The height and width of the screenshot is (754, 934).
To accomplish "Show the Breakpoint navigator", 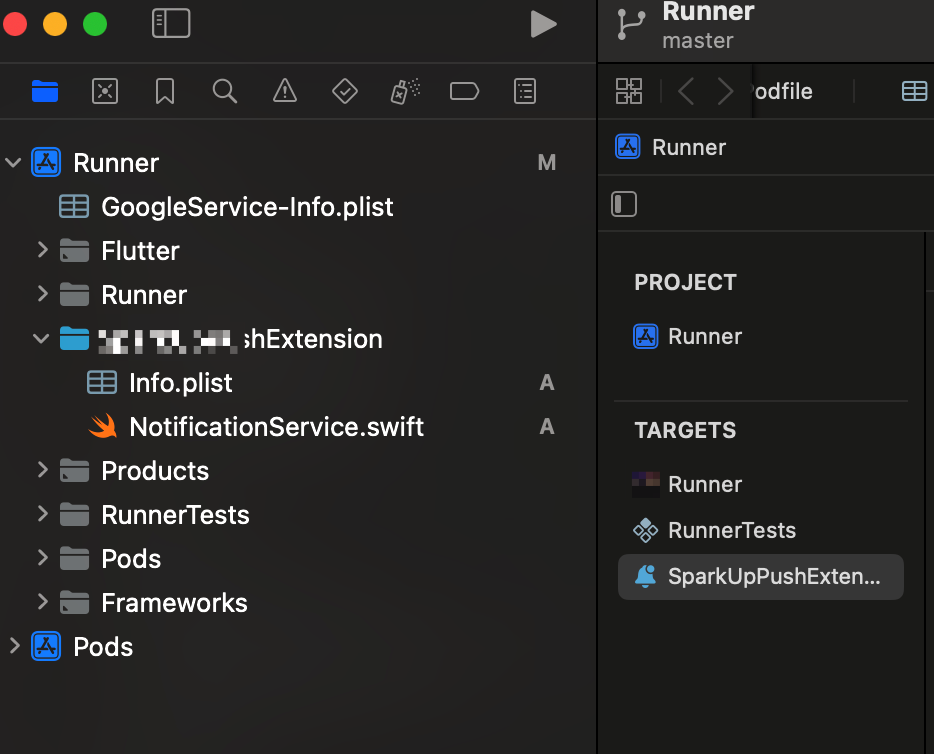I will pos(465,92).
